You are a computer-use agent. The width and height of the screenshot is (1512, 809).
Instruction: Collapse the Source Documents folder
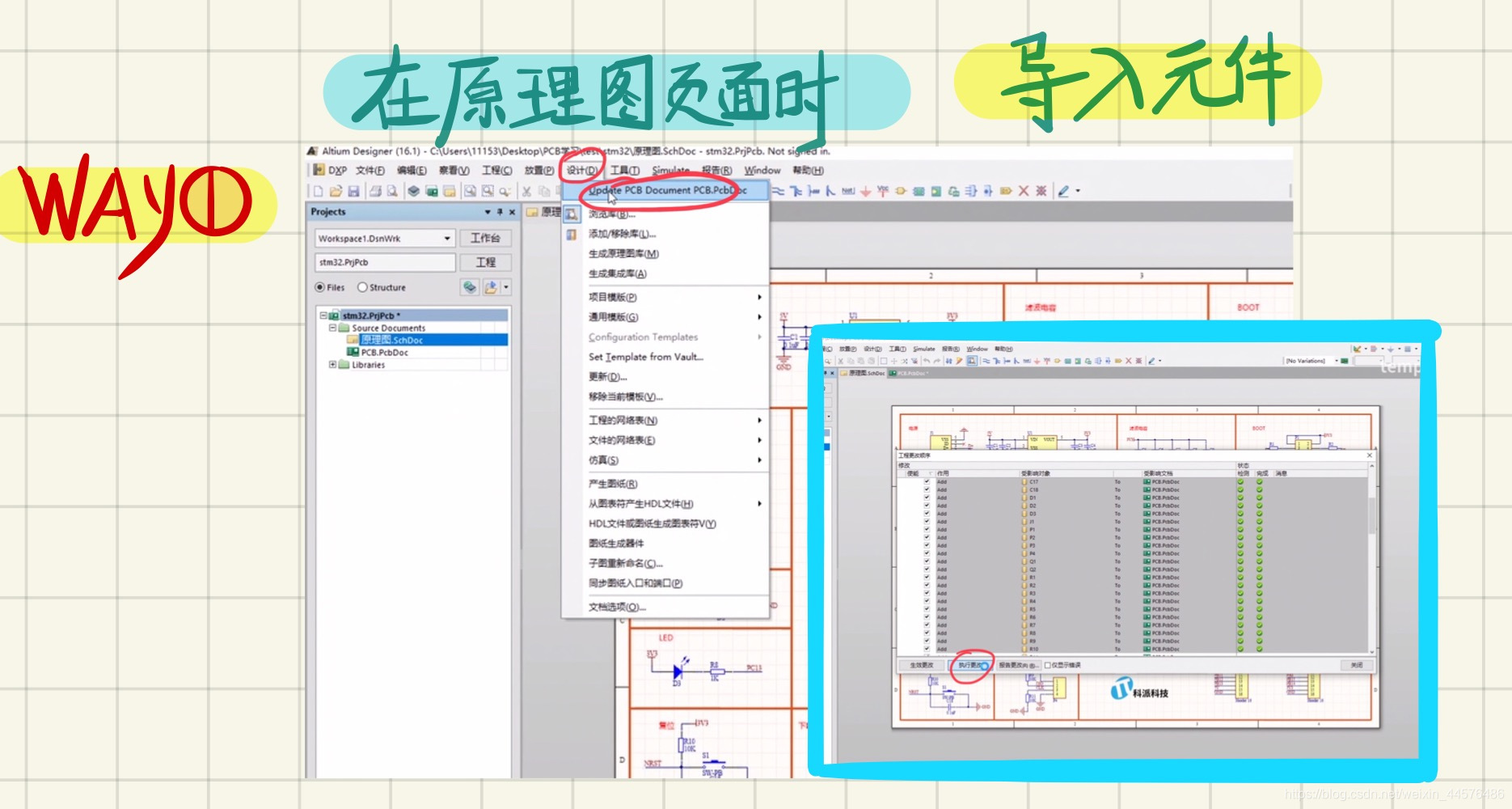(332, 328)
